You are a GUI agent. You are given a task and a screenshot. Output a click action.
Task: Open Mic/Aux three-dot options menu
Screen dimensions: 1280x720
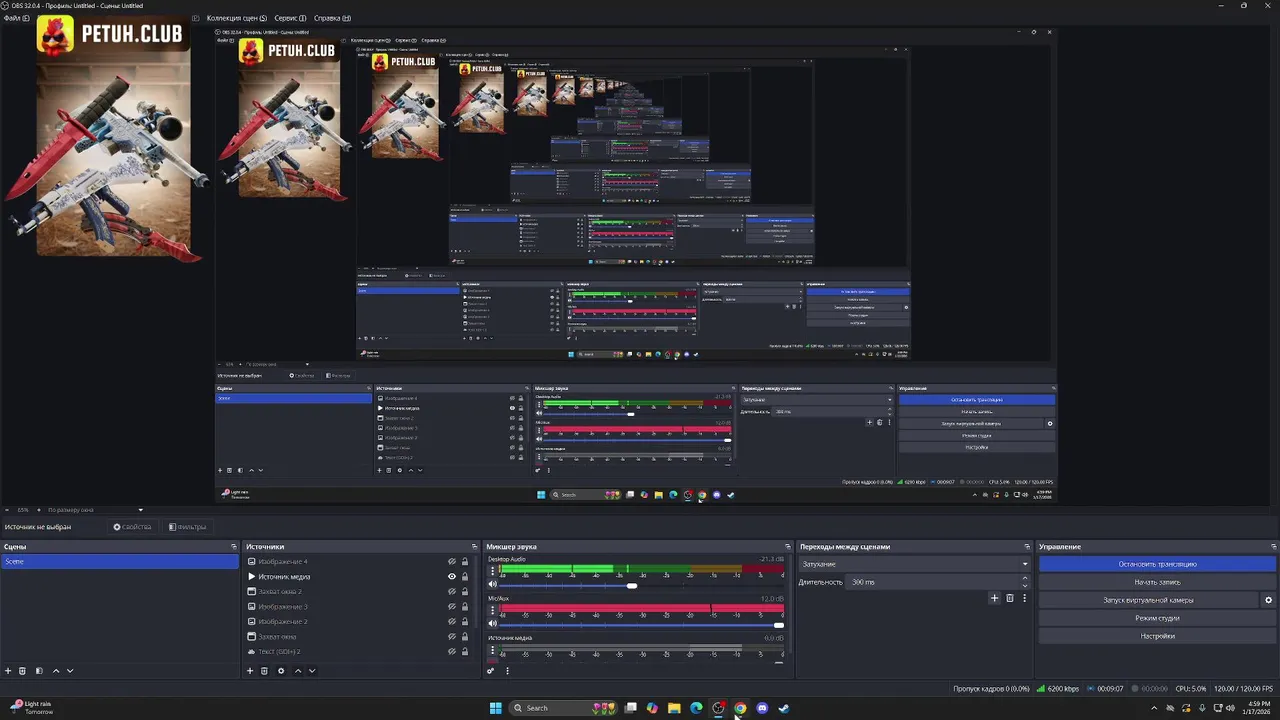(x=491, y=611)
